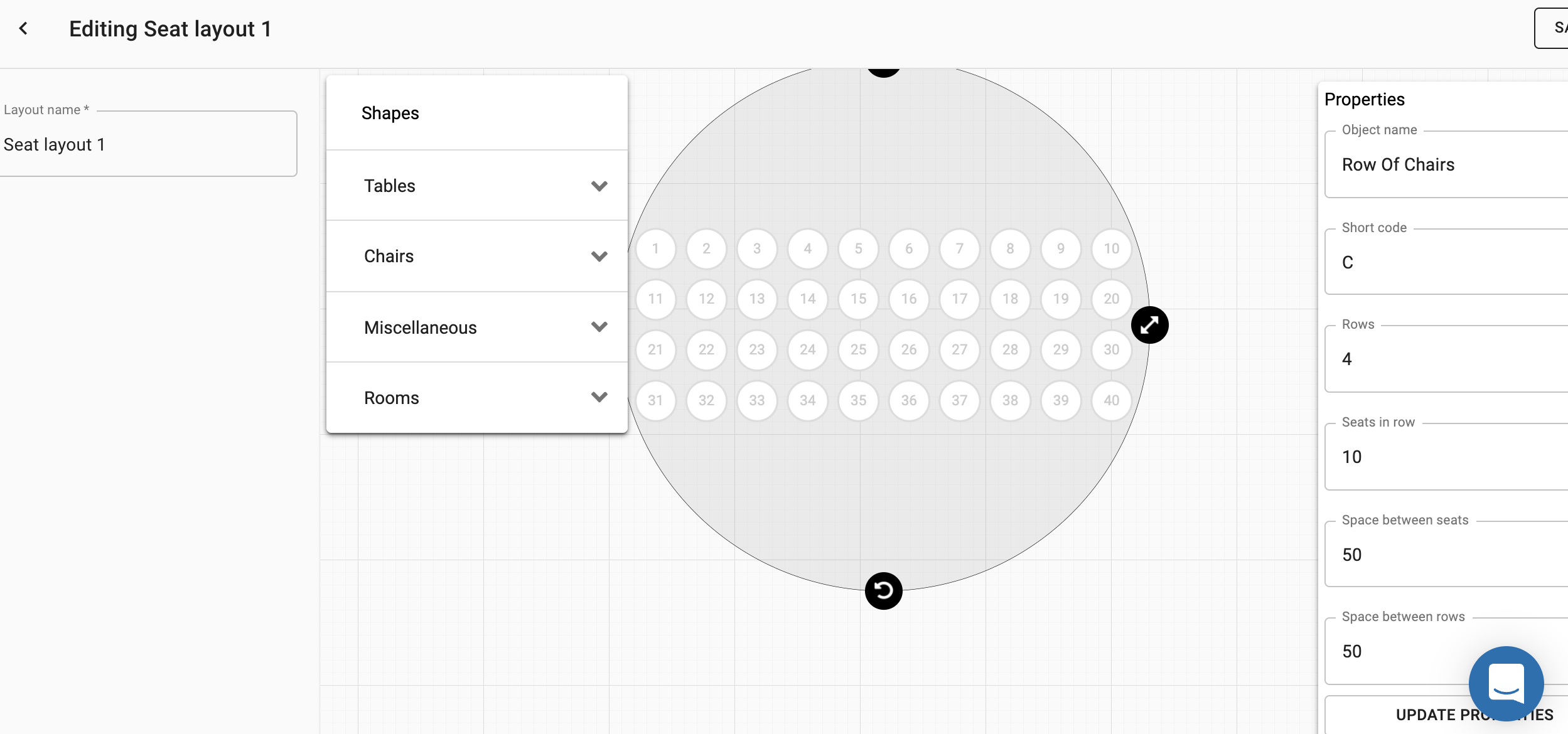The image size is (1568, 734).
Task: Click the rotate handle below the circle
Action: tap(883, 590)
